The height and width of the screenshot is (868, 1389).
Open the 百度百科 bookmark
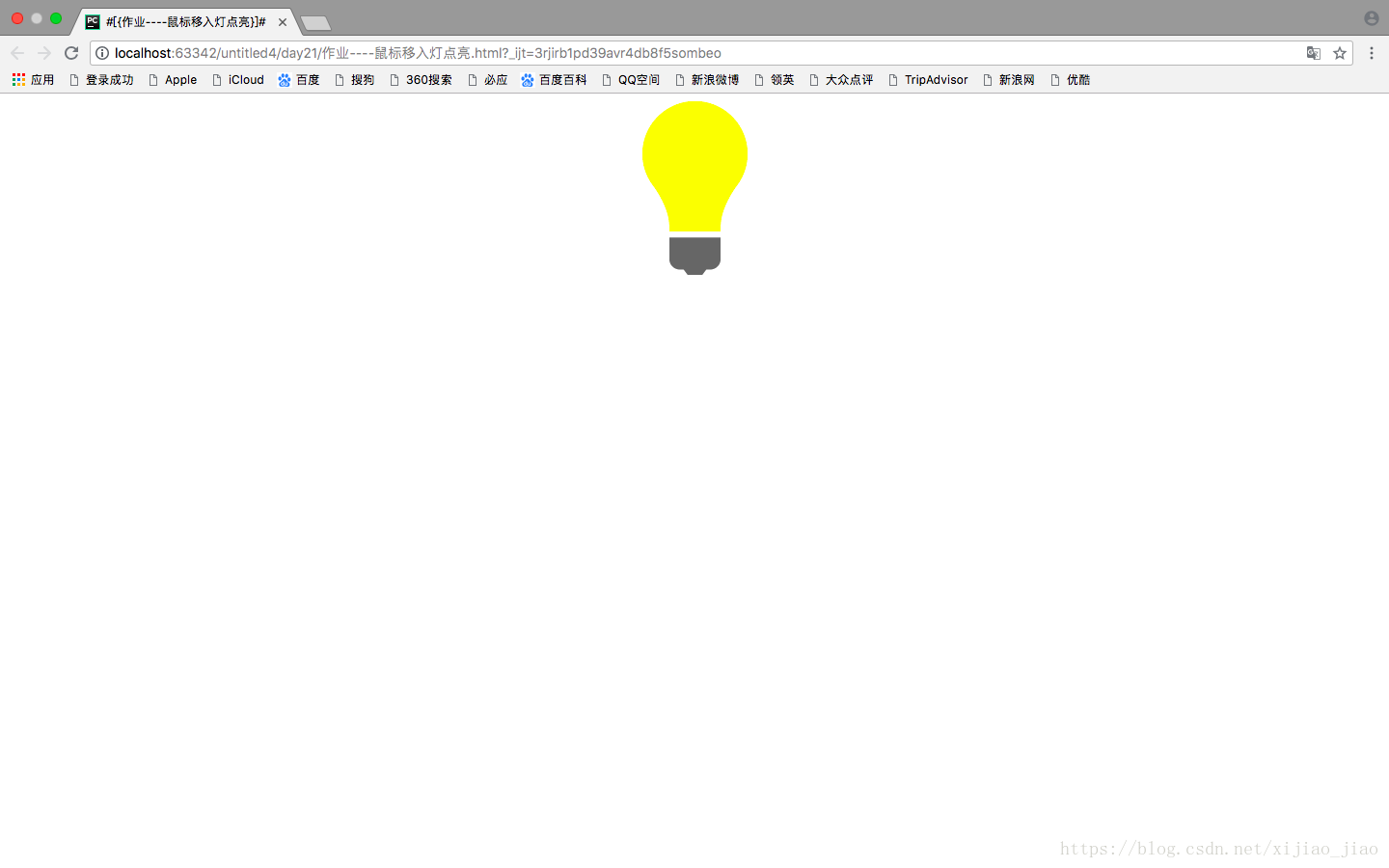tap(554, 80)
